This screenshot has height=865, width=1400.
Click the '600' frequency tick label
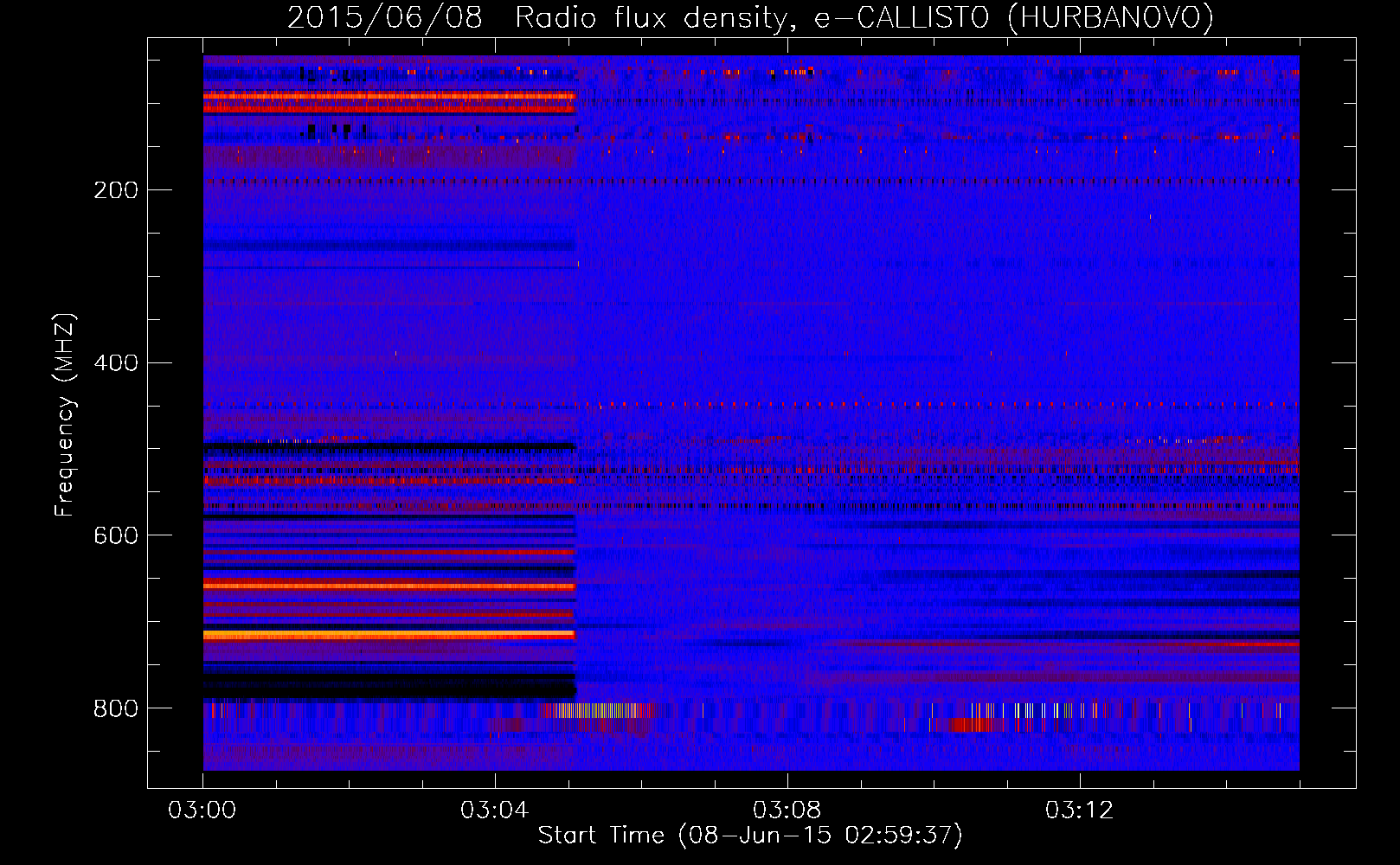[x=116, y=536]
